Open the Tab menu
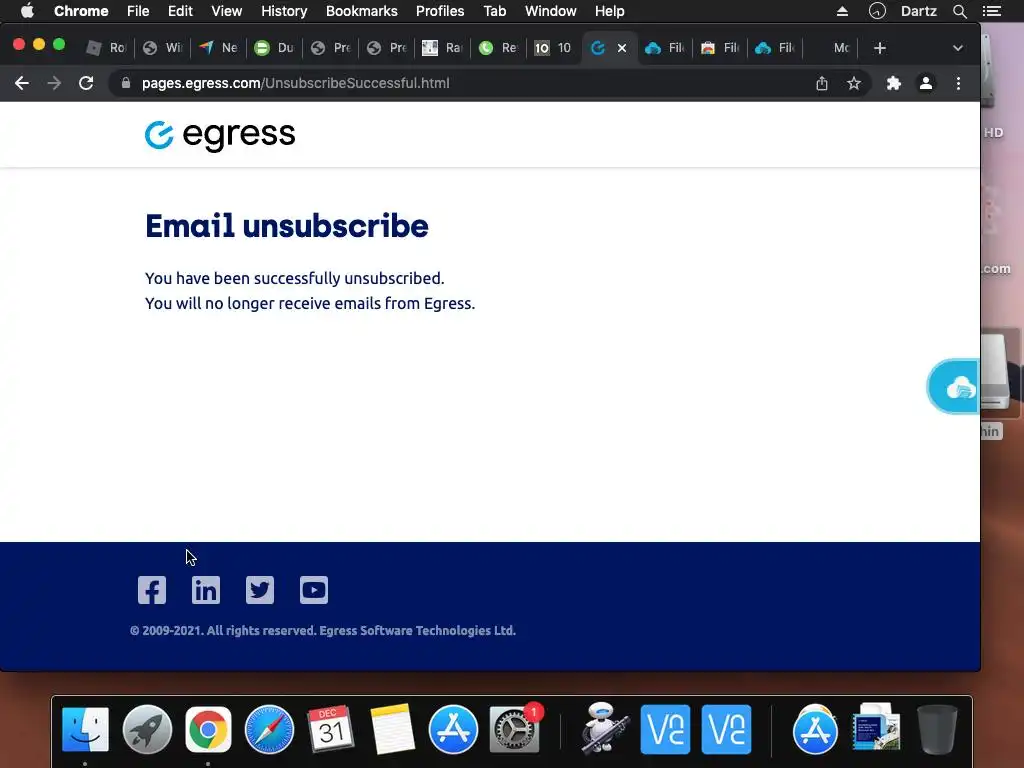 pos(494,11)
